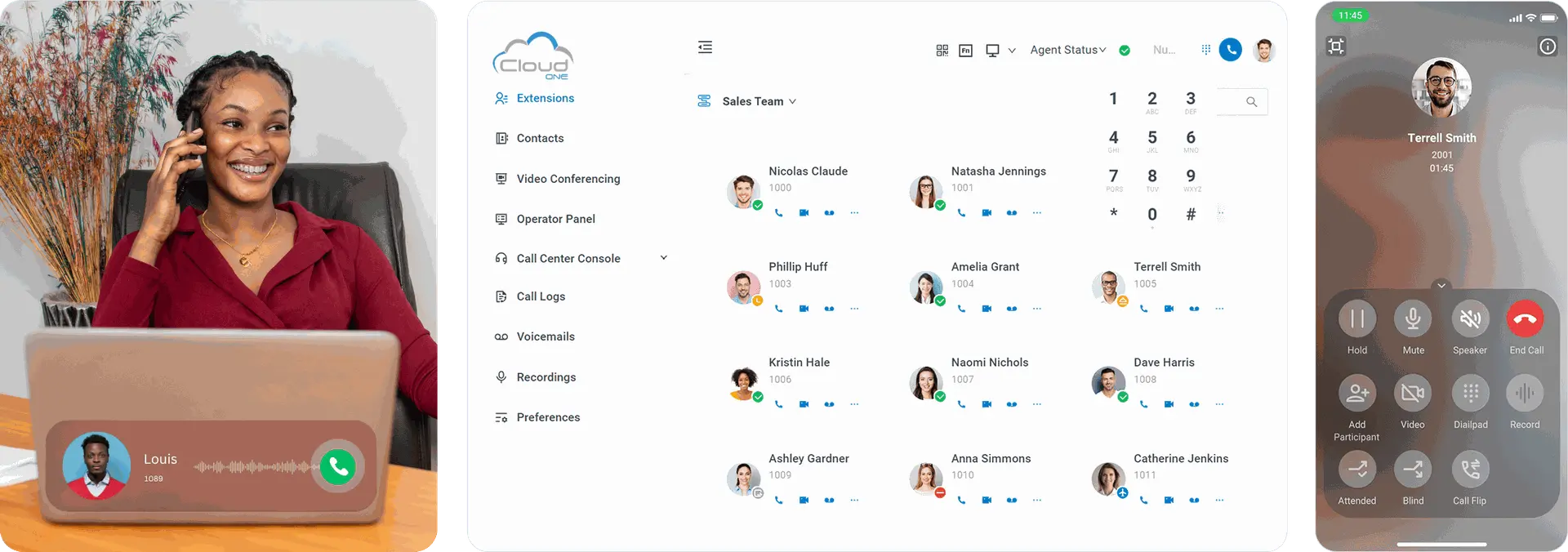The width and height of the screenshot is (1568, 552).
Task: Open Voicemails from the sidebar
Action: coord(545,336)
